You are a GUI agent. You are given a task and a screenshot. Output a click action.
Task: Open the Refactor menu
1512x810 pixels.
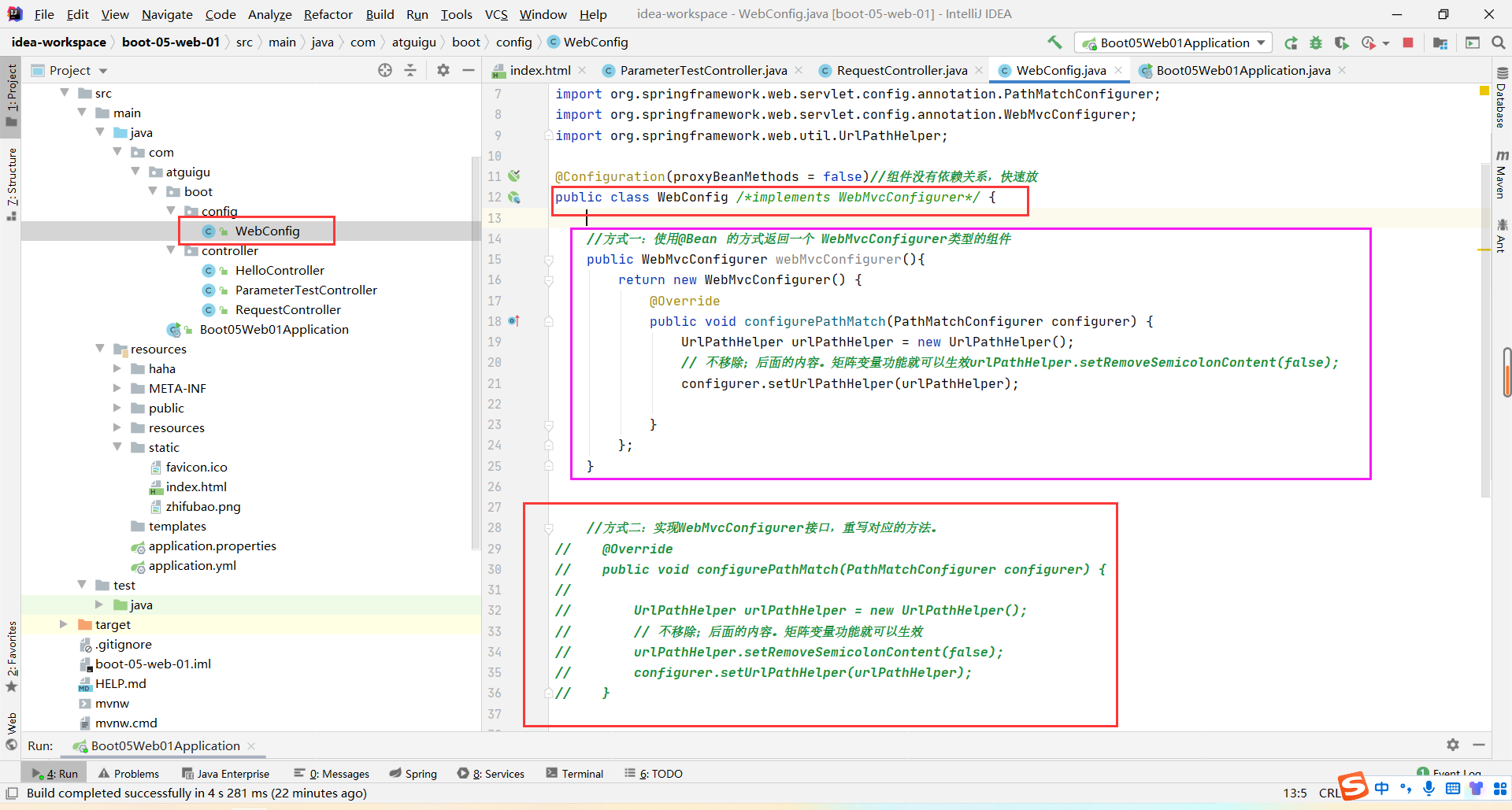click(x=328, y=14)
